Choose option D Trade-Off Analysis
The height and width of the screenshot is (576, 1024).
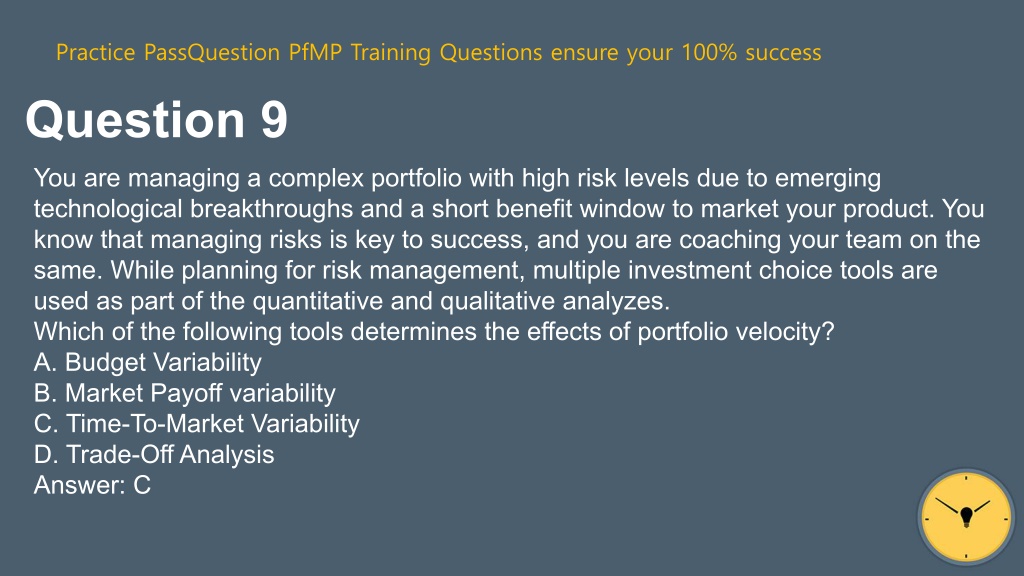[x=154, y=455]
